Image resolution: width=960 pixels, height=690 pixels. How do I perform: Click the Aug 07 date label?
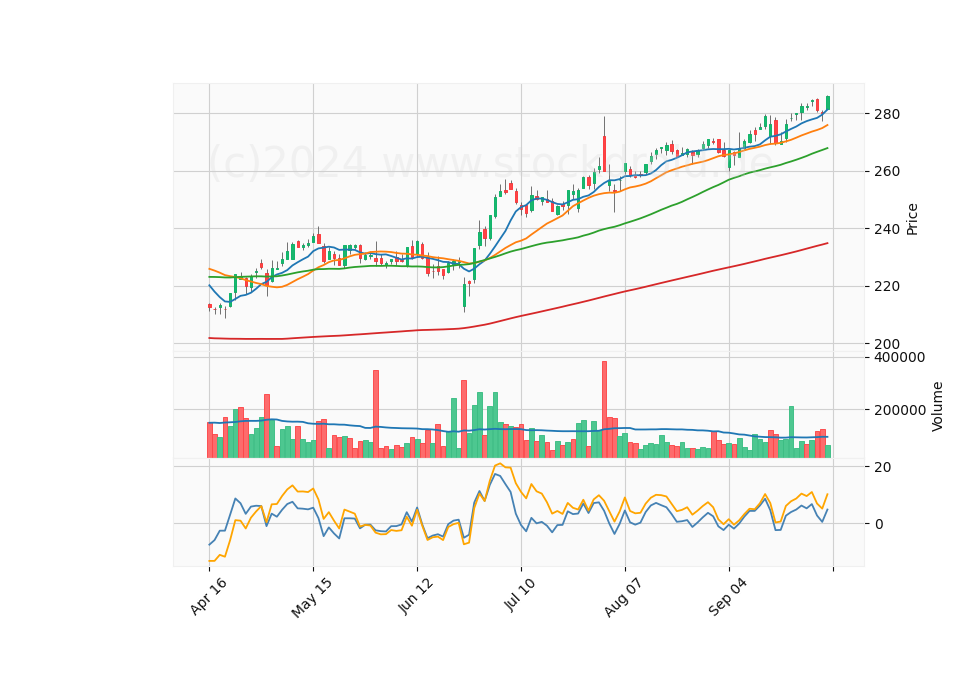click(623, 597)
